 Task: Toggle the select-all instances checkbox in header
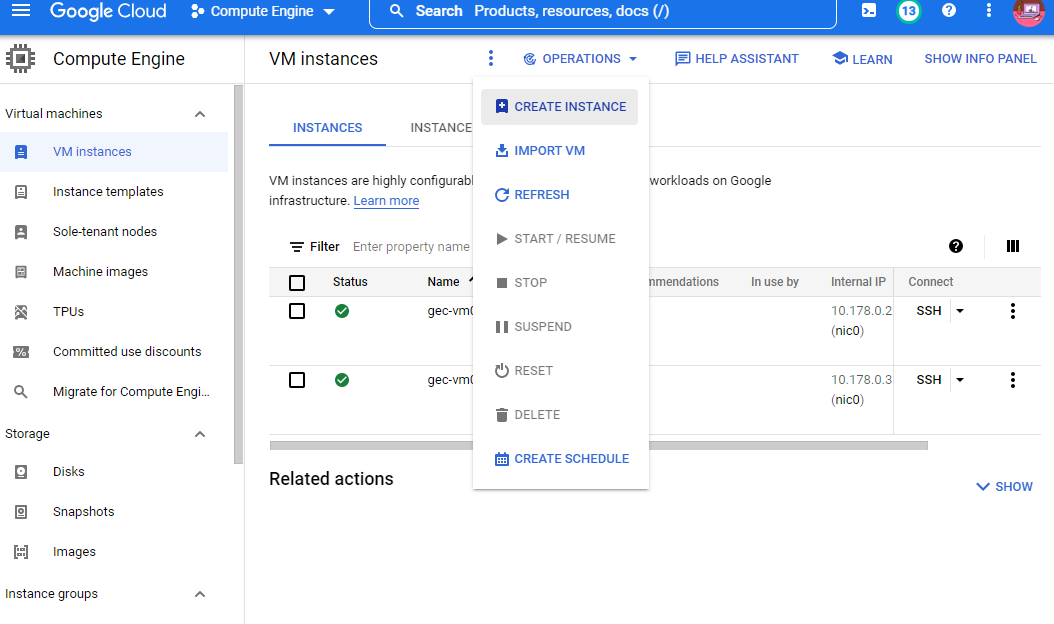[296, 282]
